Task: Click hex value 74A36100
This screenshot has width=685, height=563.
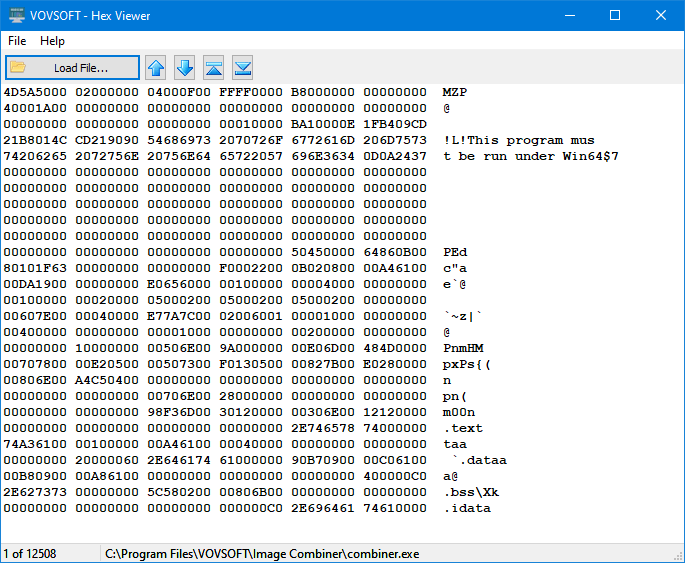Action: (35, 444)
